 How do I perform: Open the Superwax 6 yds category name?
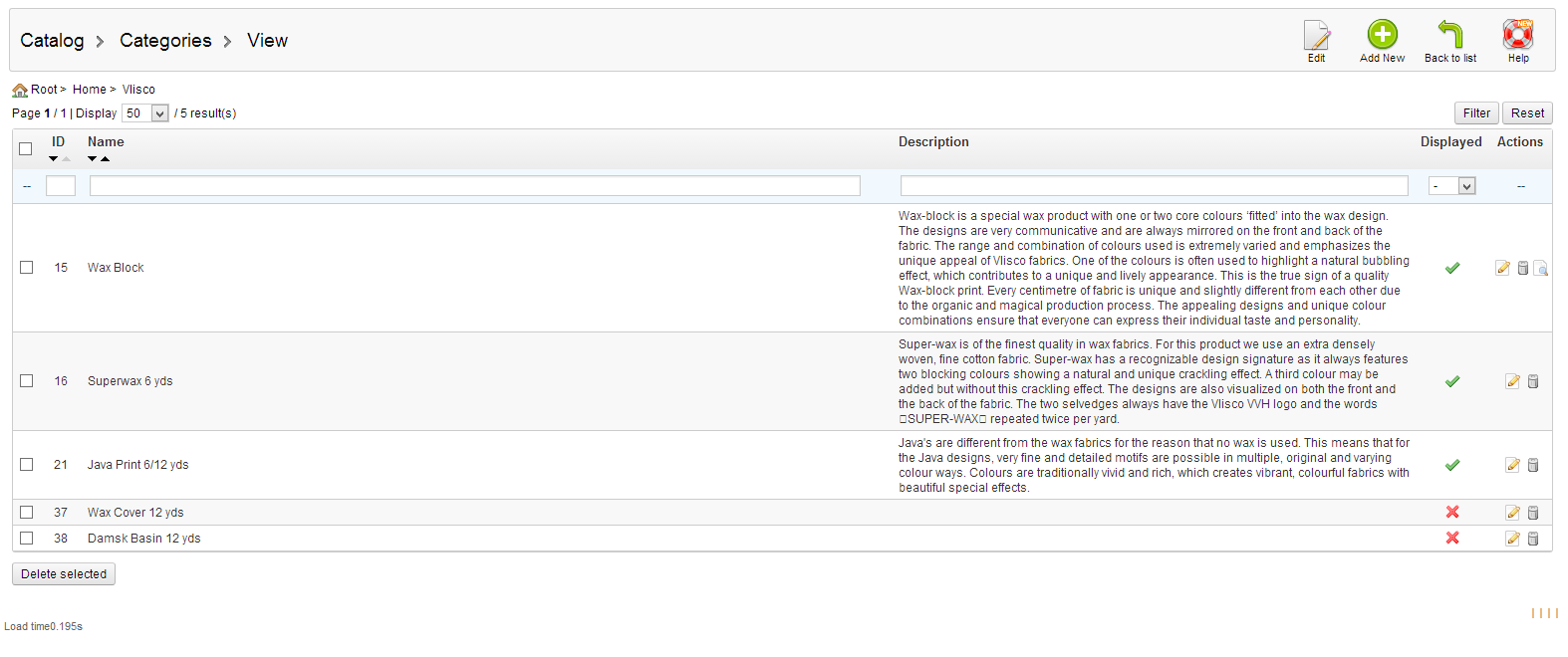(x=131, y=381)
